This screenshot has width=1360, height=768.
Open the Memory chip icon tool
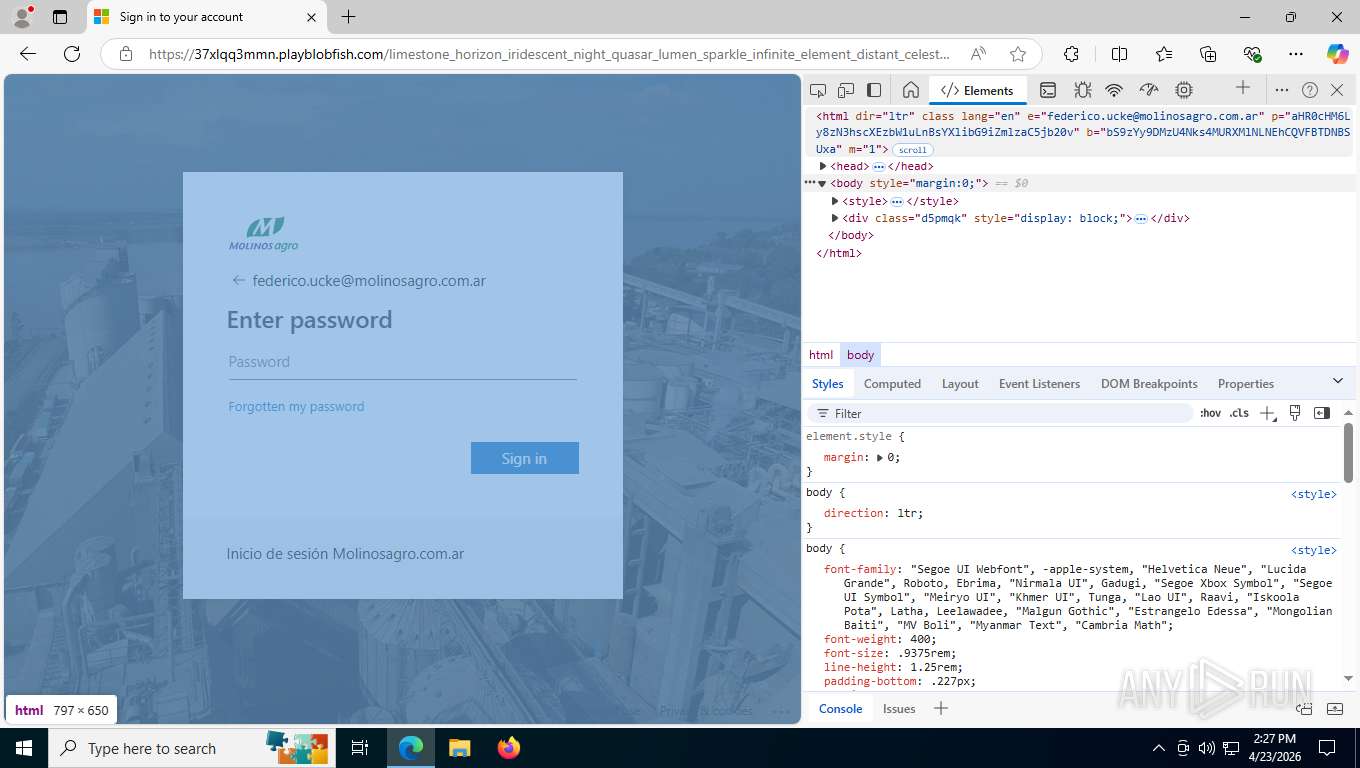click(1184, 90)
